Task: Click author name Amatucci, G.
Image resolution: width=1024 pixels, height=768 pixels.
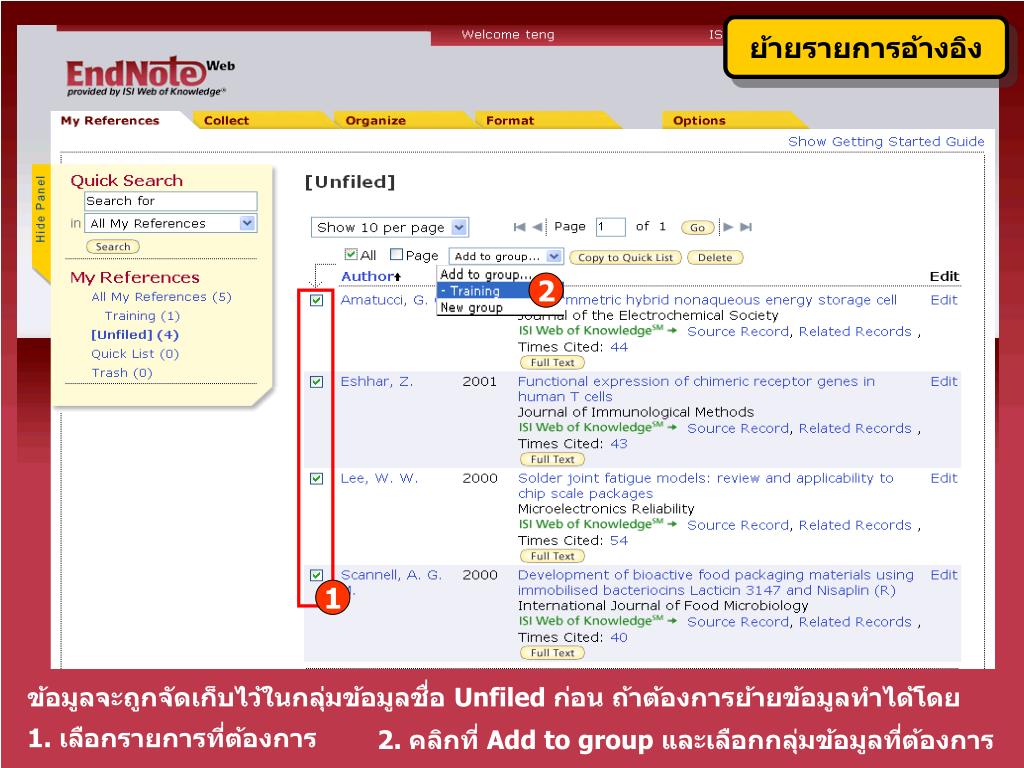Action: (x=385, y=300)
